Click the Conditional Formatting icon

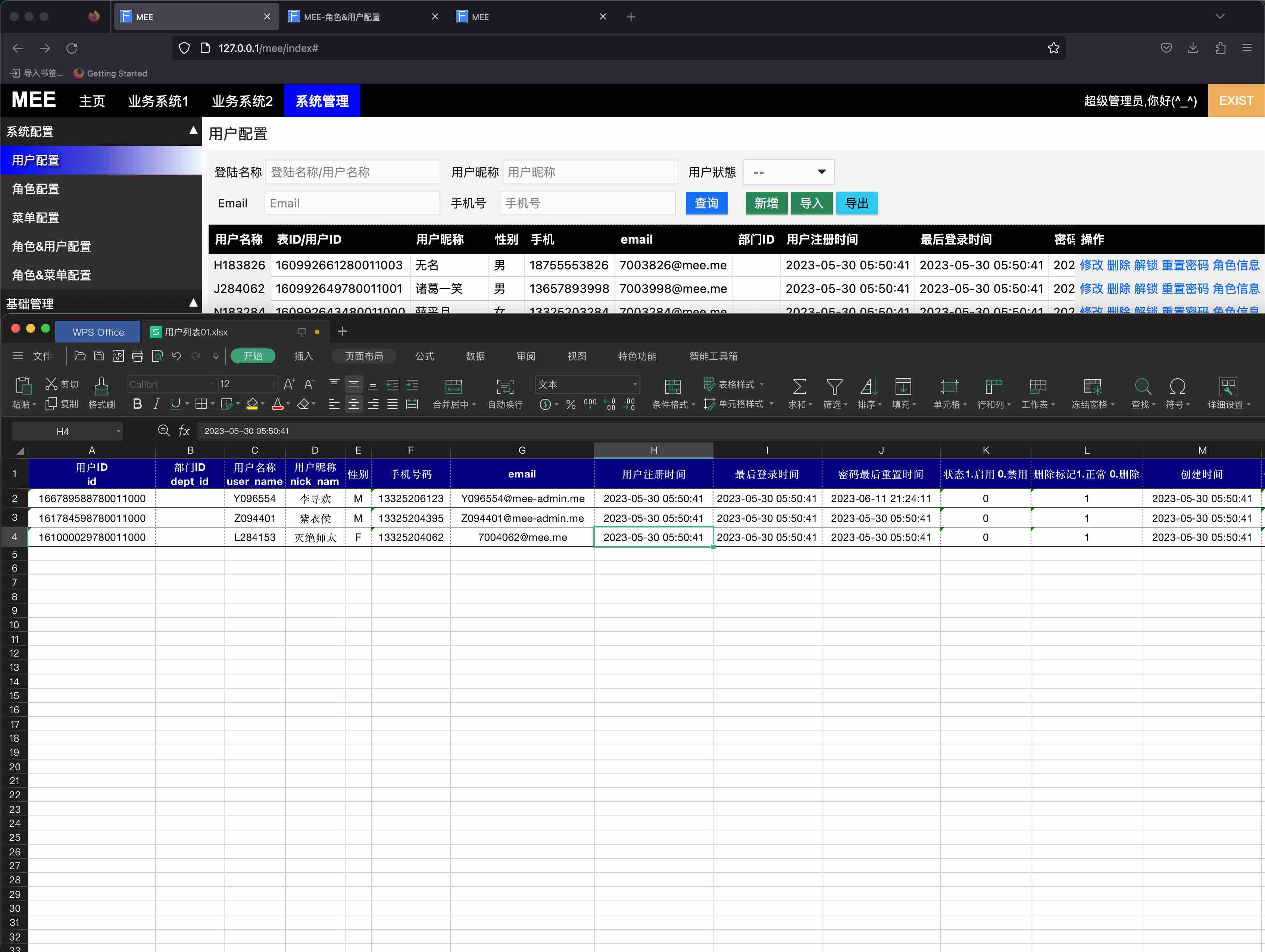tap(672, 387)
